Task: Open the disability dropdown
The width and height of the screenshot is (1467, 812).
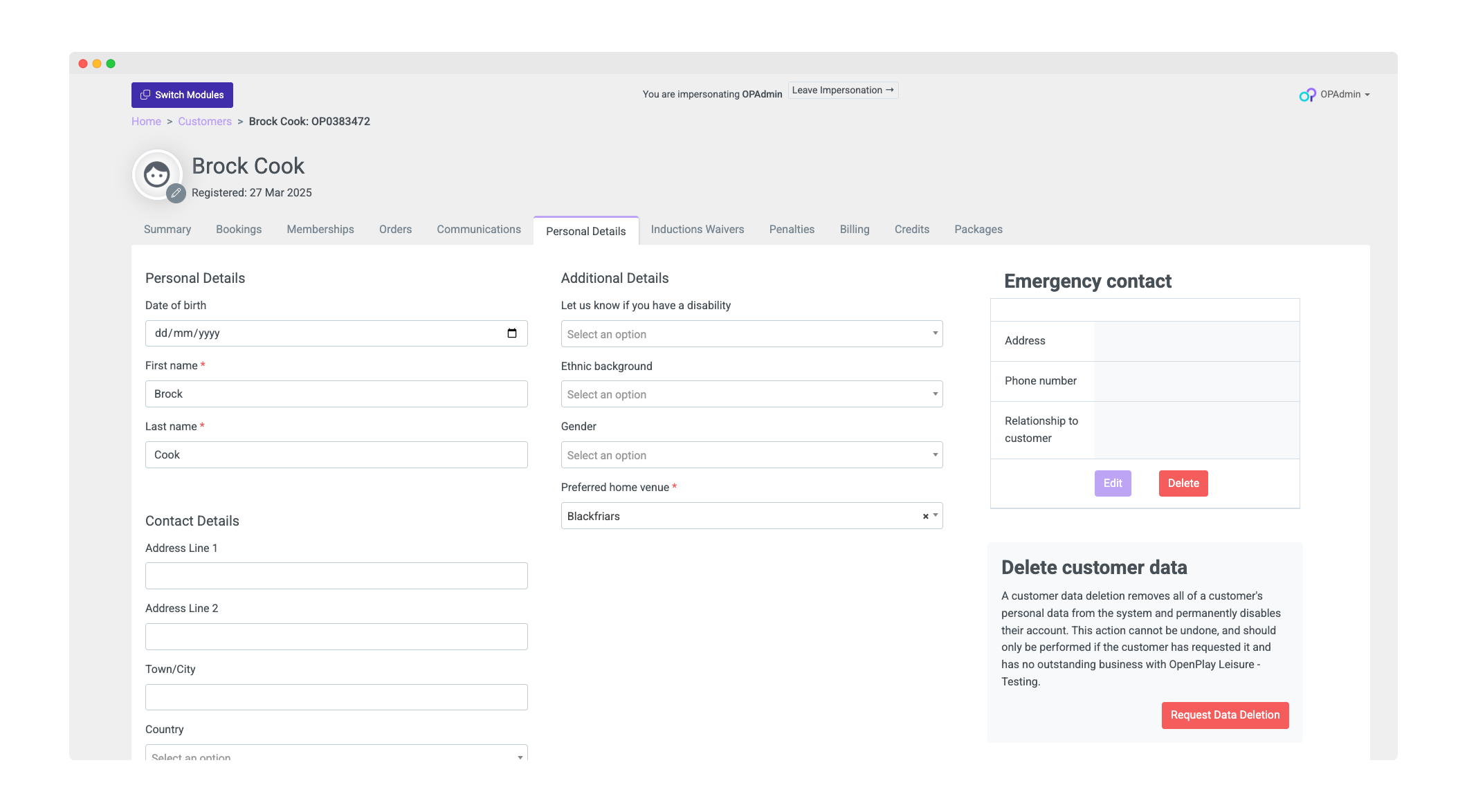Action: coord(751,334)
